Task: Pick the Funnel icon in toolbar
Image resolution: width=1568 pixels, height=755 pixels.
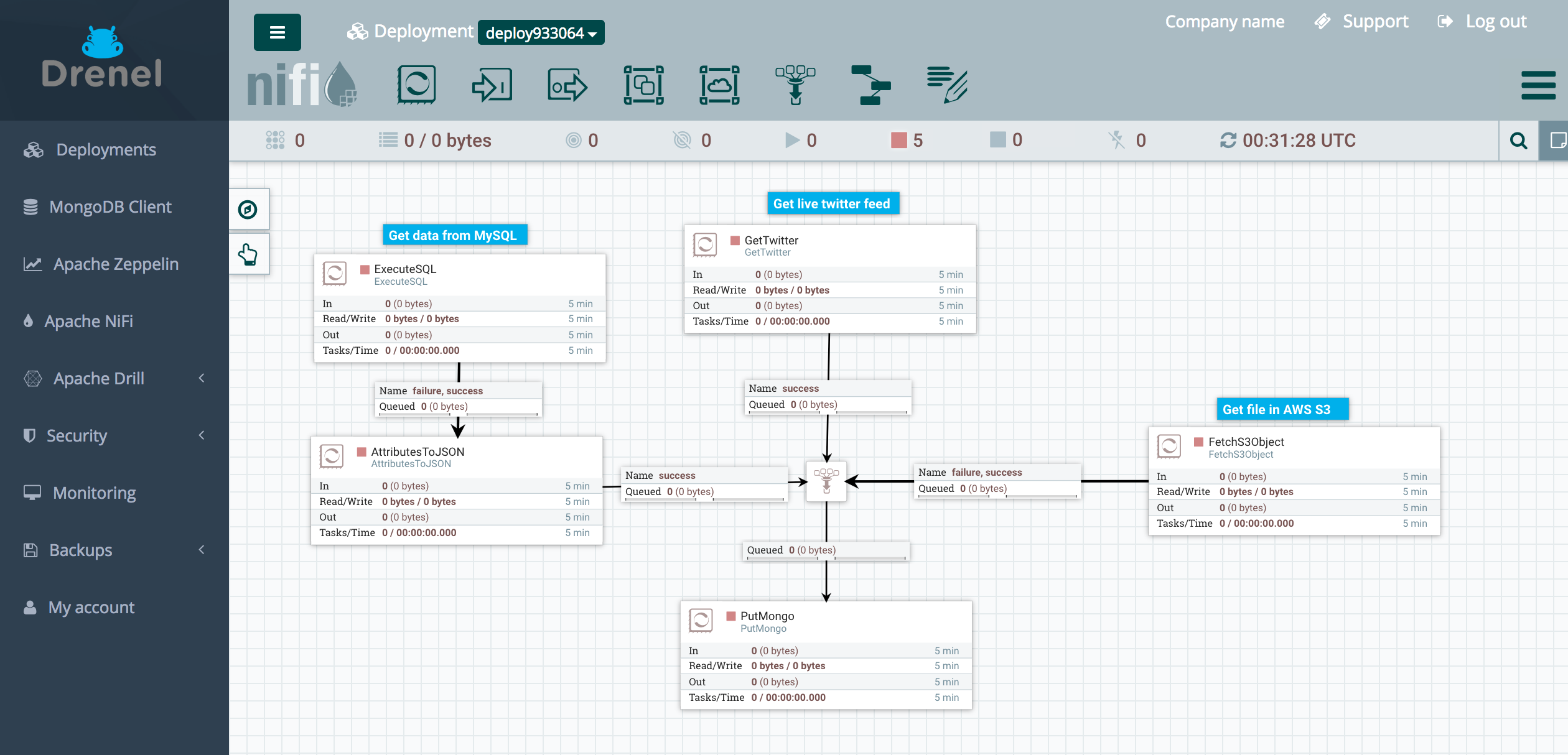Action: pos(795,85)
